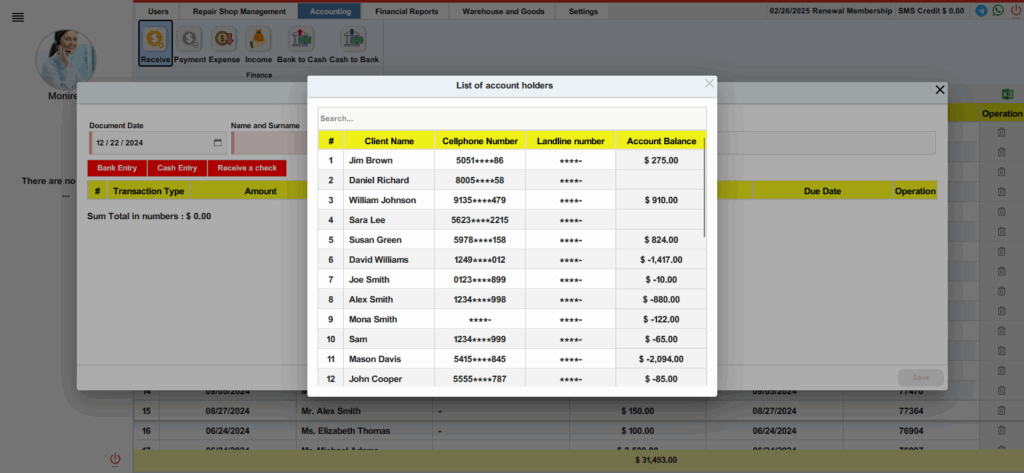This screenshot has height=473, width=1024.
Task: Click the Due Date column header
Action: (822, 191)
